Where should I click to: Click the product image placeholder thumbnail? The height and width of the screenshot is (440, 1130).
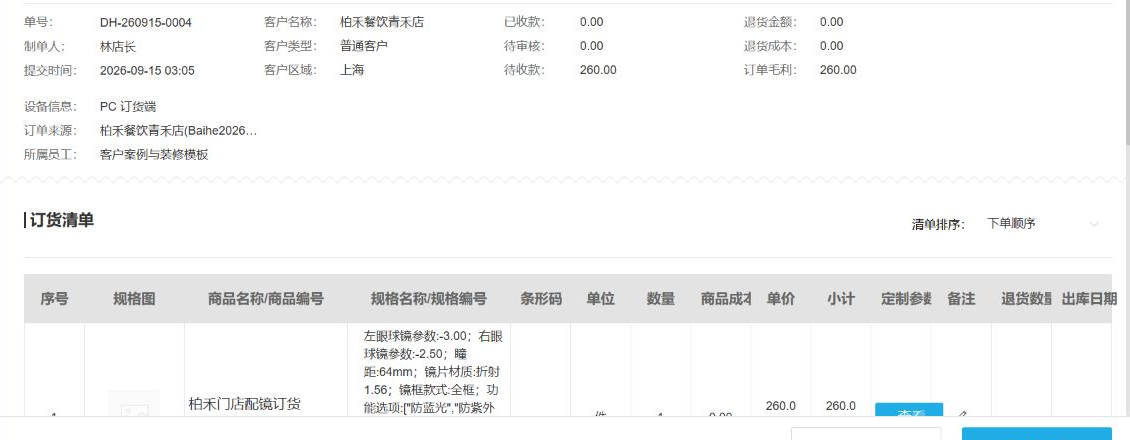pyautogui.click(x=134, y=403)
